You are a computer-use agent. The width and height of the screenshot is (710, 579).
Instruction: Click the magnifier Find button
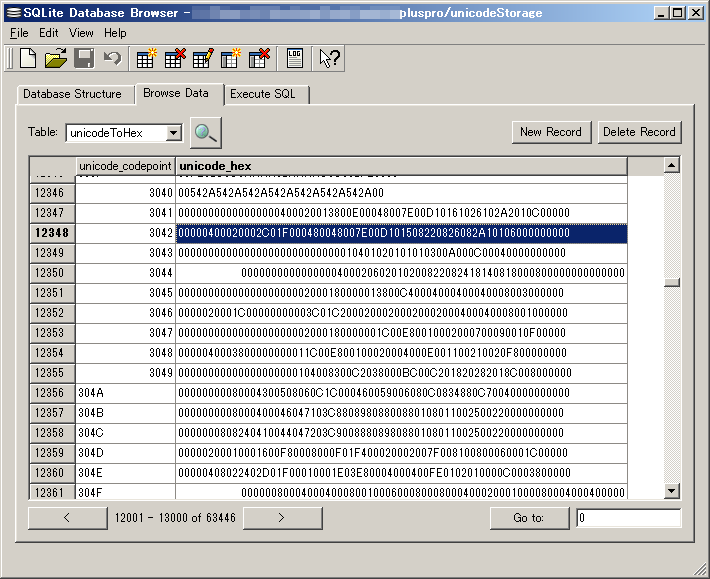pyautogui.click(x=205, y=132)
